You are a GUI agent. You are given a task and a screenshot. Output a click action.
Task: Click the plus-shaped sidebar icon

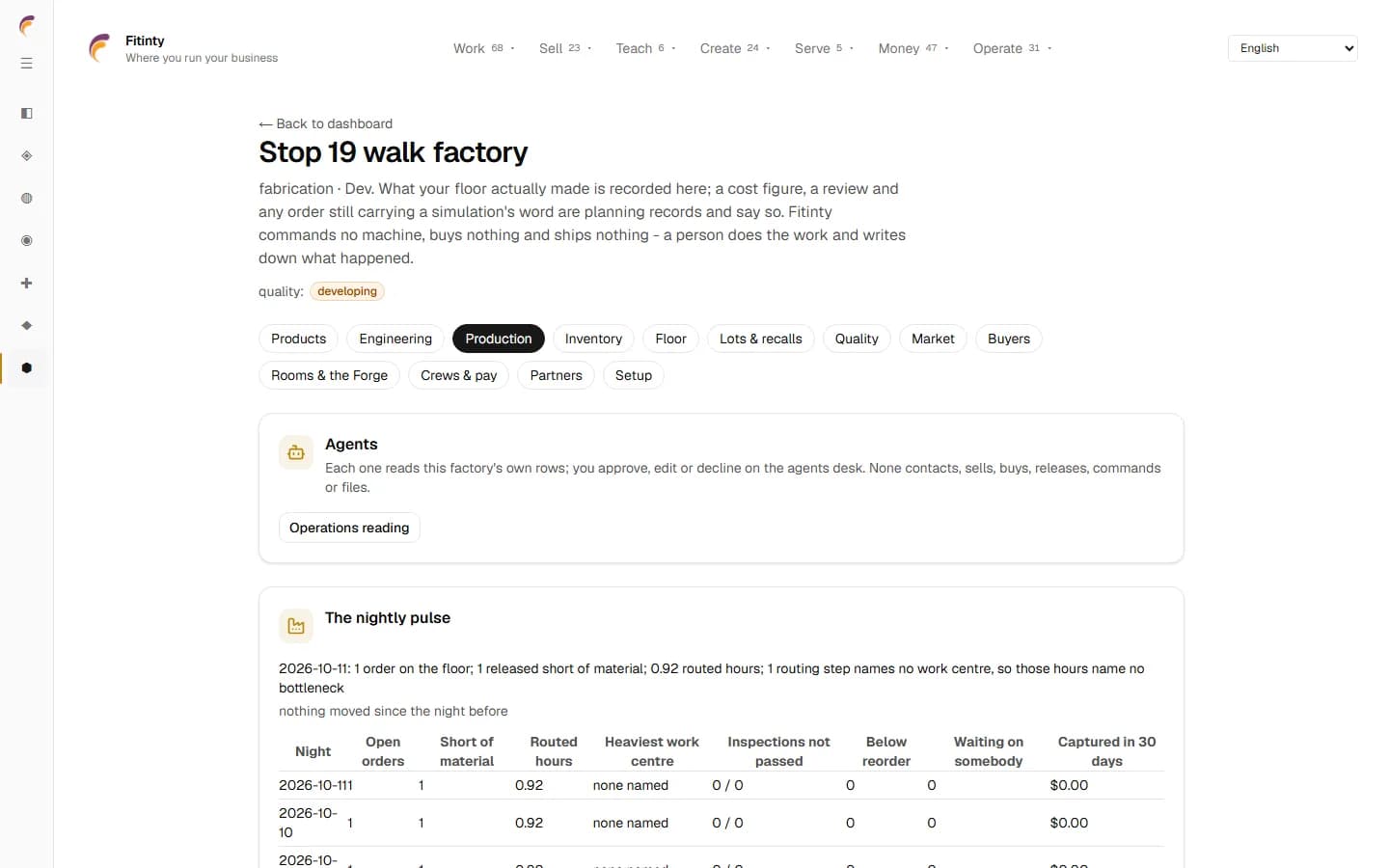tap(27, 284)
